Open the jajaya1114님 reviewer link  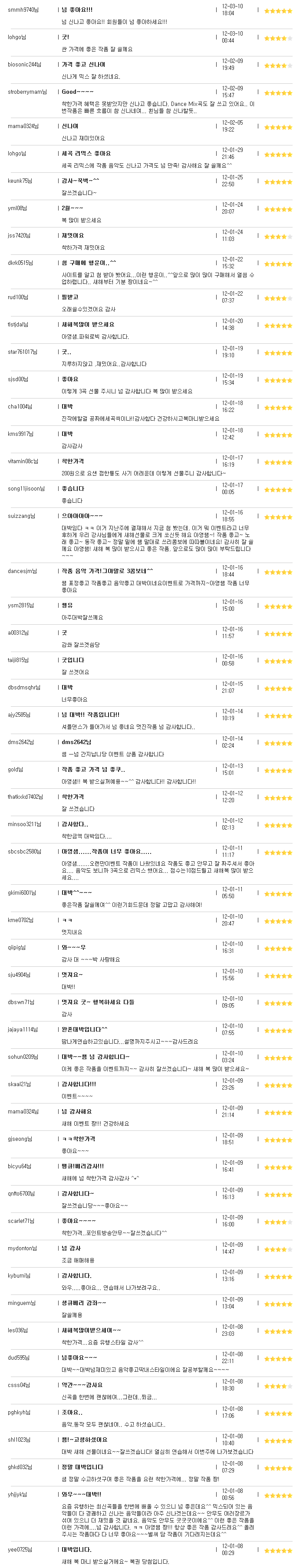click(23, 1029)
